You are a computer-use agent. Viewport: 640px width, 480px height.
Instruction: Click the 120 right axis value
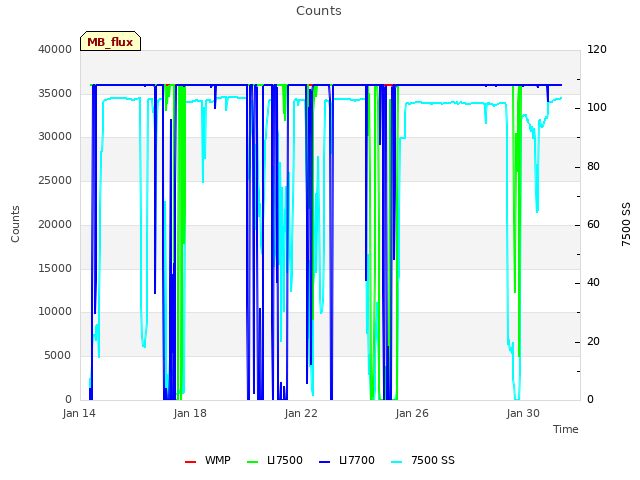(597, 49)
